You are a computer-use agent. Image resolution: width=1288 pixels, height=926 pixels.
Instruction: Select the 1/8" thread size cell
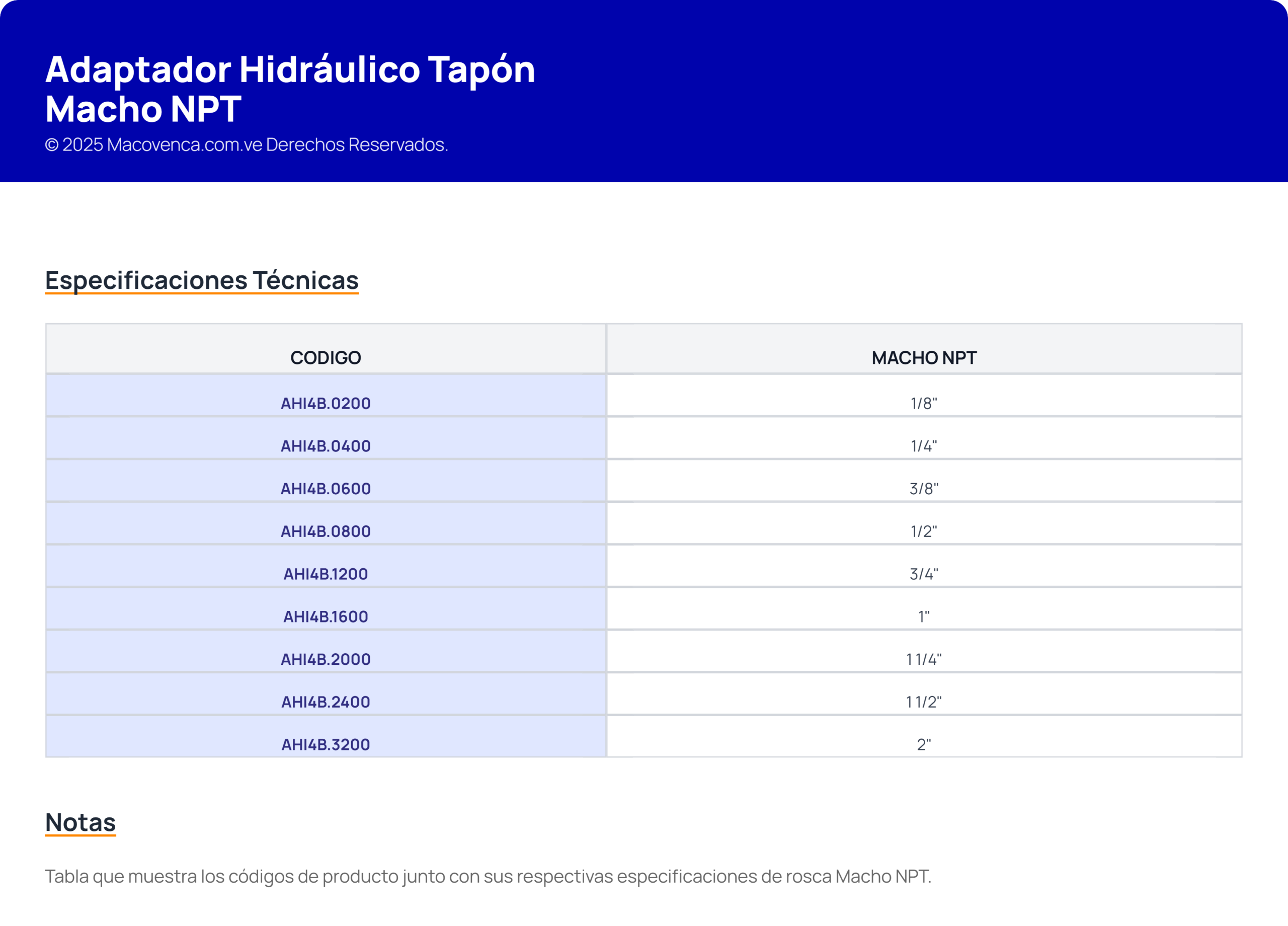[923, 403]
